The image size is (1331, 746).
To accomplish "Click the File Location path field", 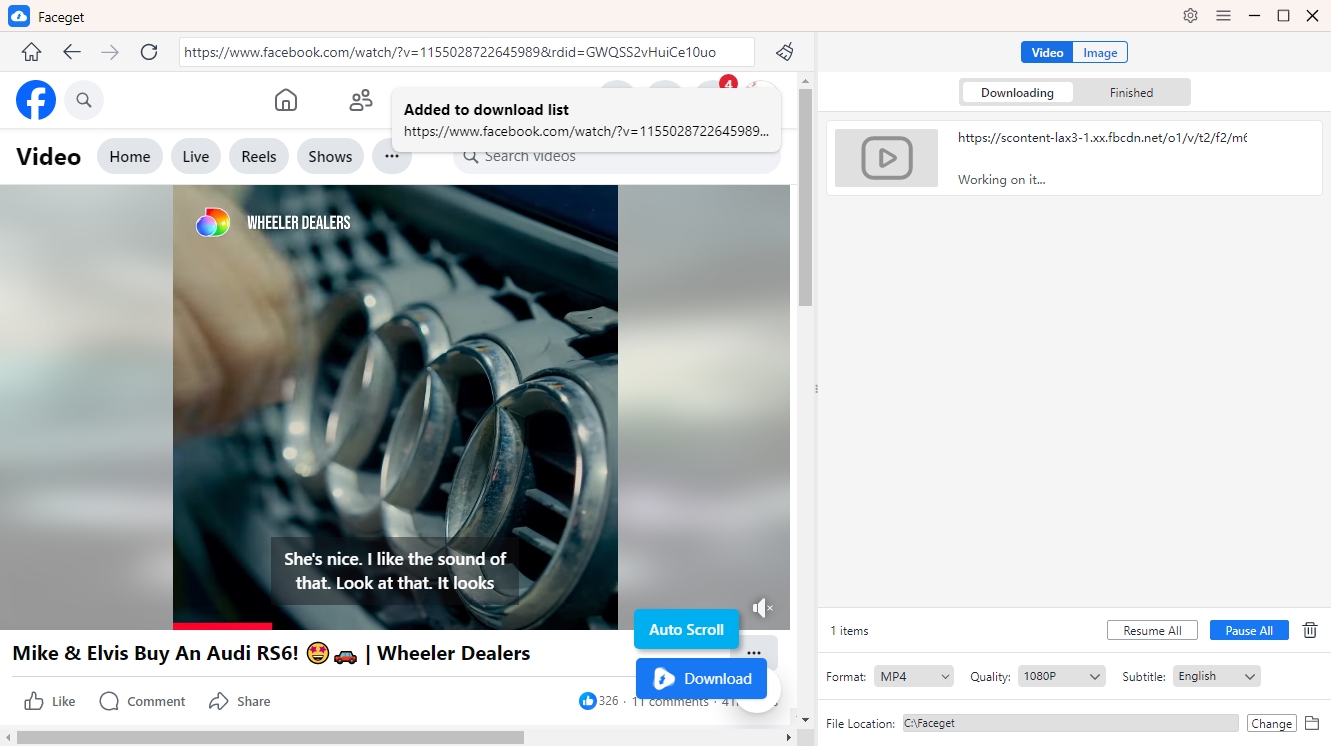I will point(1070,723).
